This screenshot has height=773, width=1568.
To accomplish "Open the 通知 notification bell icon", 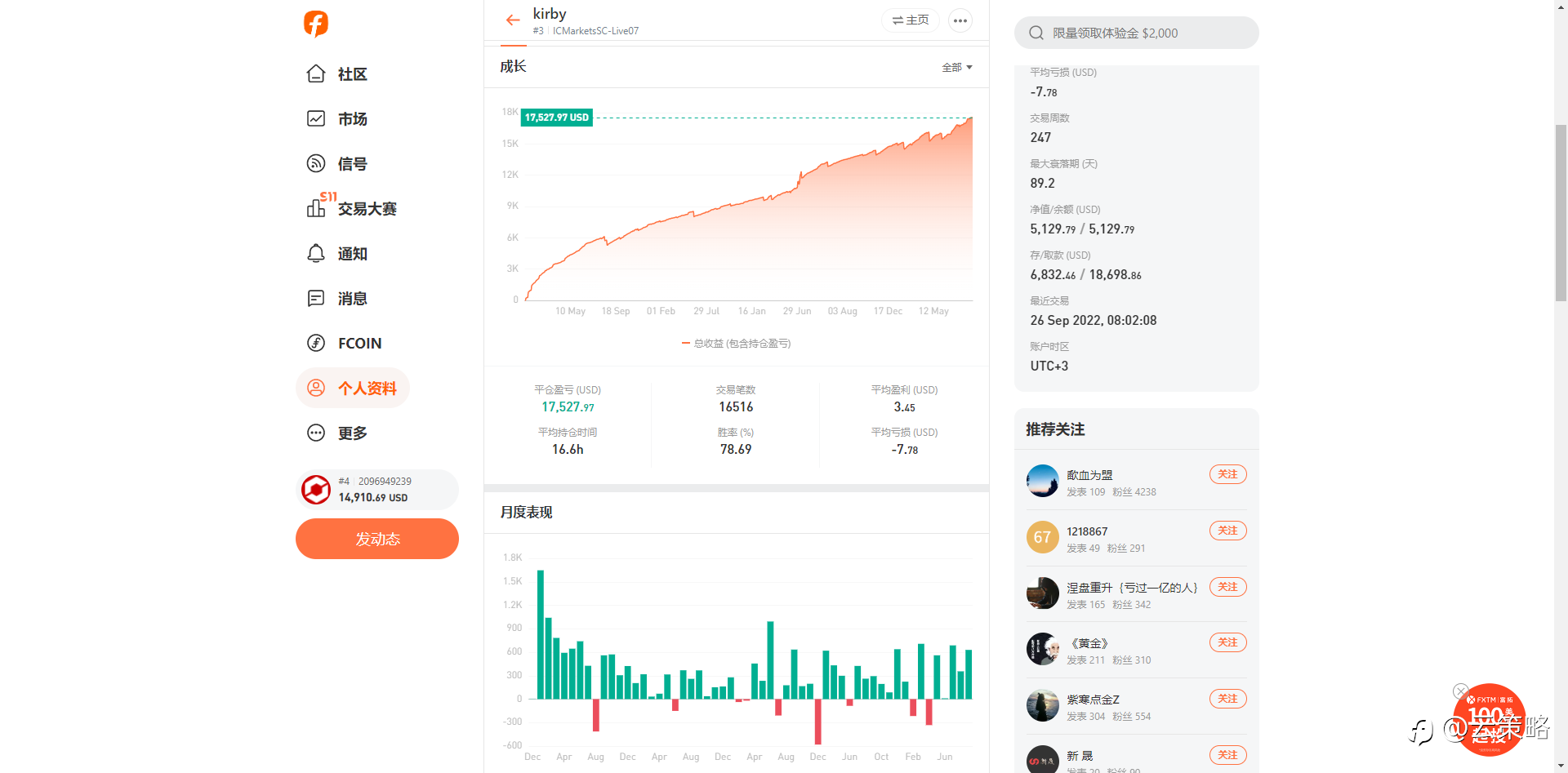I will coord(316,254).
